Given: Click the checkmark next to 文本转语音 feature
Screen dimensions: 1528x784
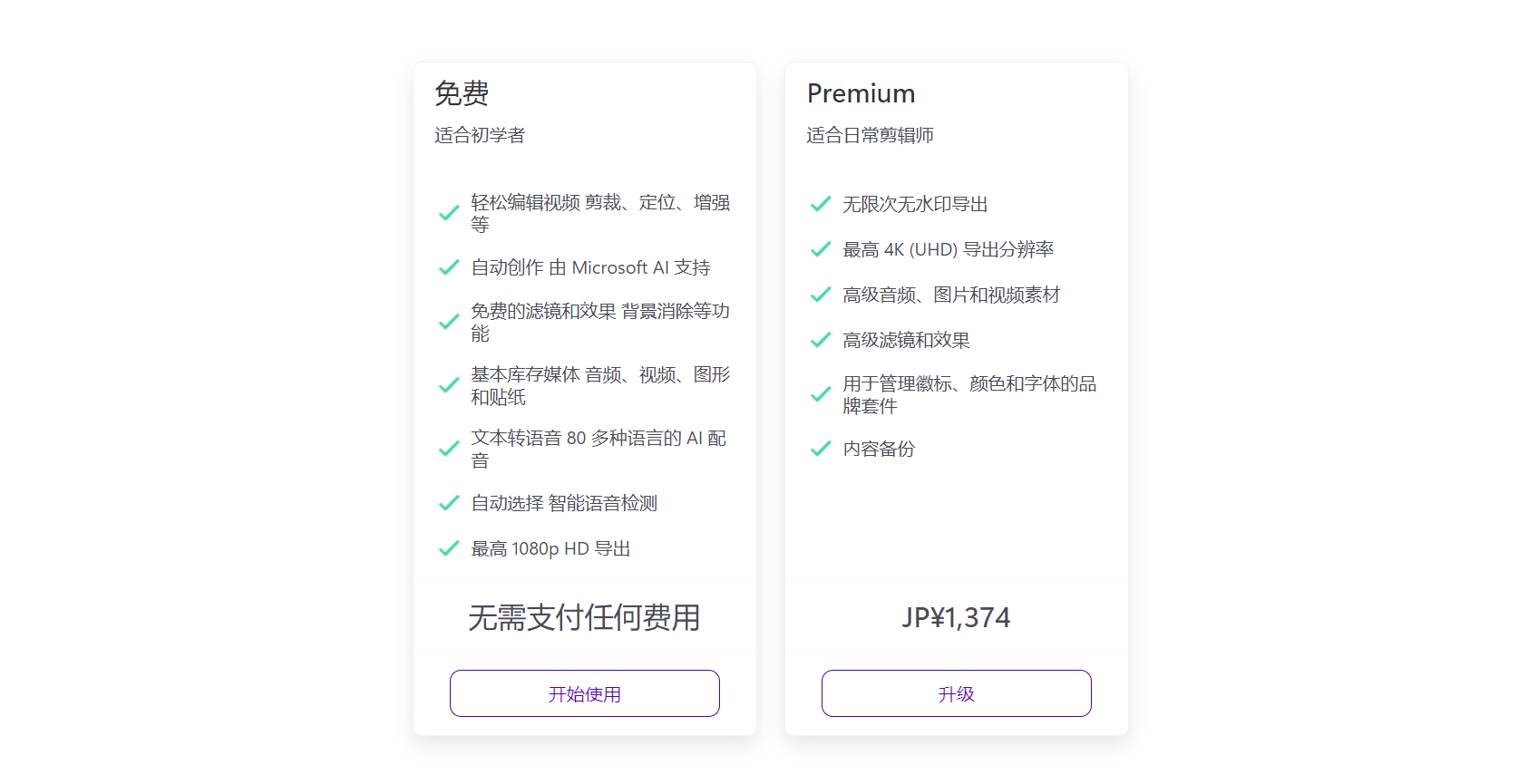Looking at the screenshot, I should [448, 448].
